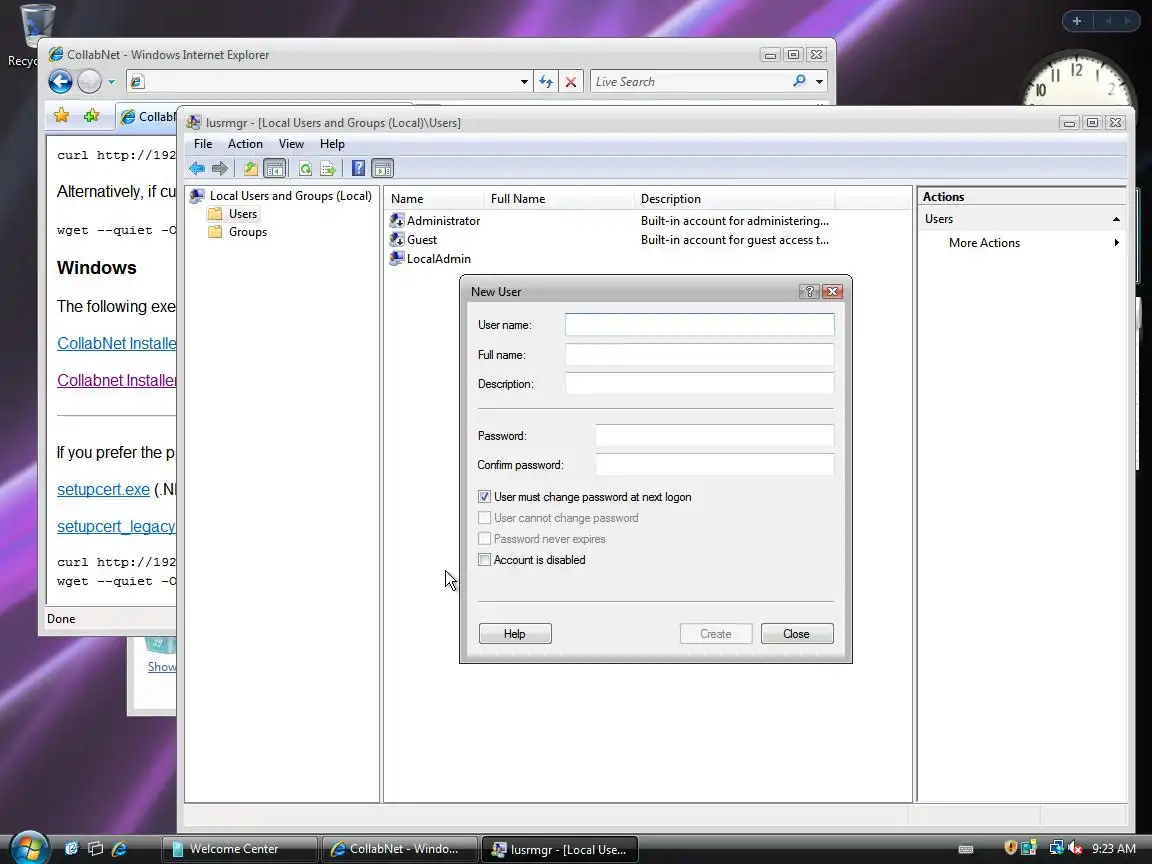1152x864 pixels.
Task: Open the Action menu in lusrmgr
Action: click(x=245, y=144)
